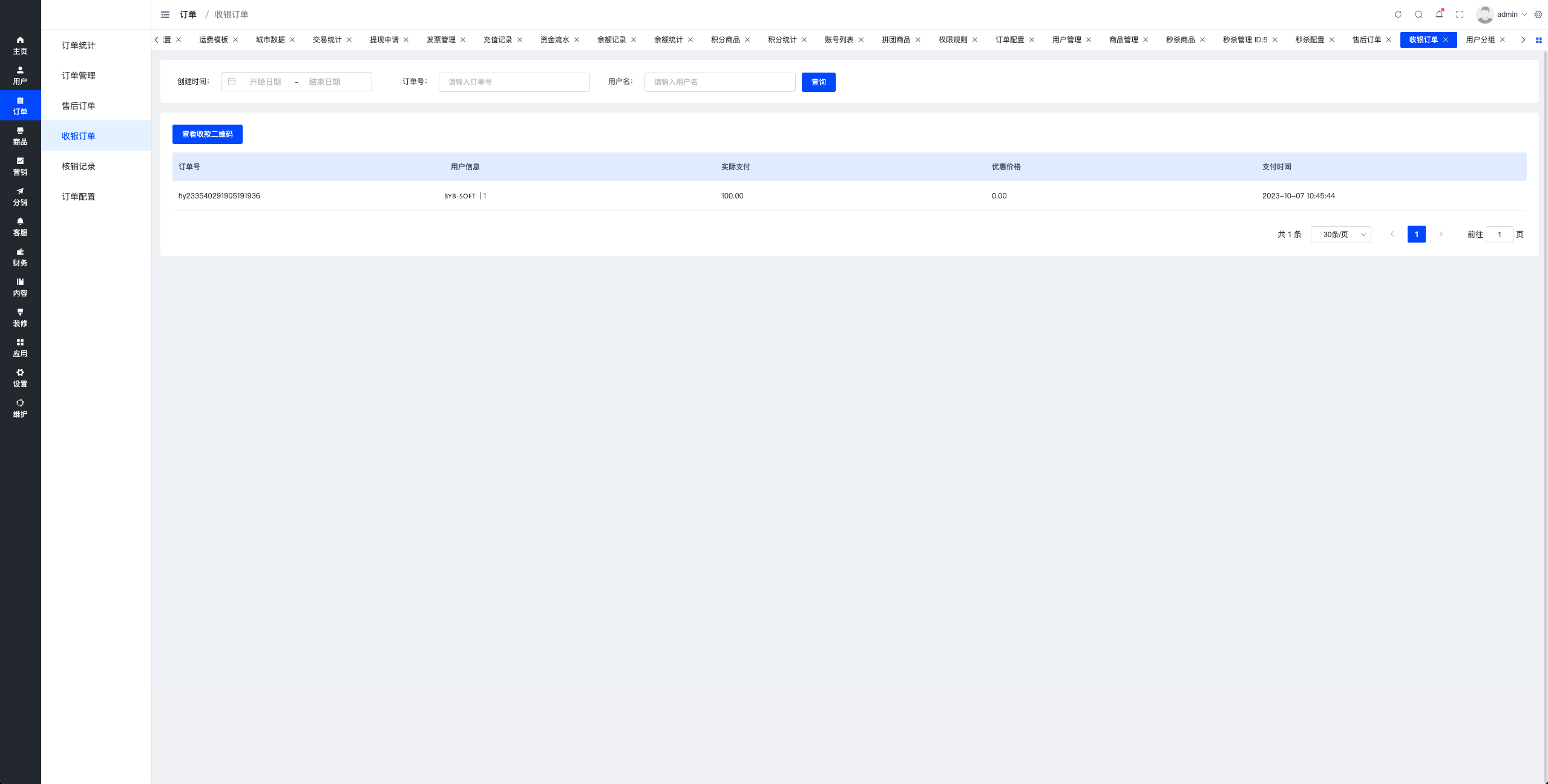Open the 营销 marketing sidebar icon

tap(20, 166)
